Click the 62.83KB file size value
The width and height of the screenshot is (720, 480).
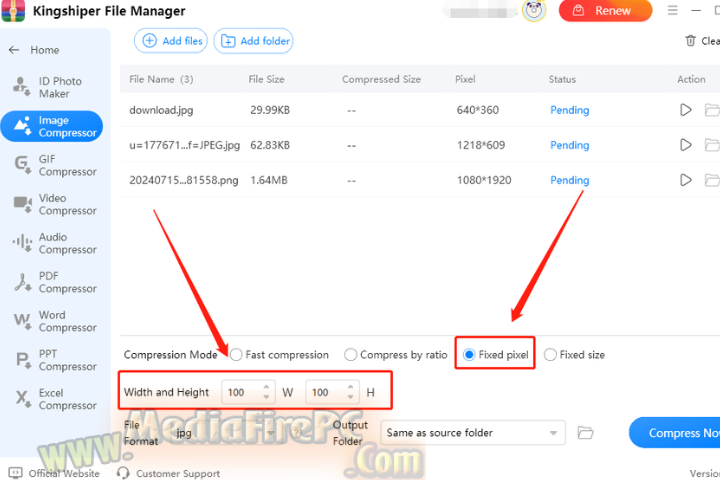click(x=270, y=145)
